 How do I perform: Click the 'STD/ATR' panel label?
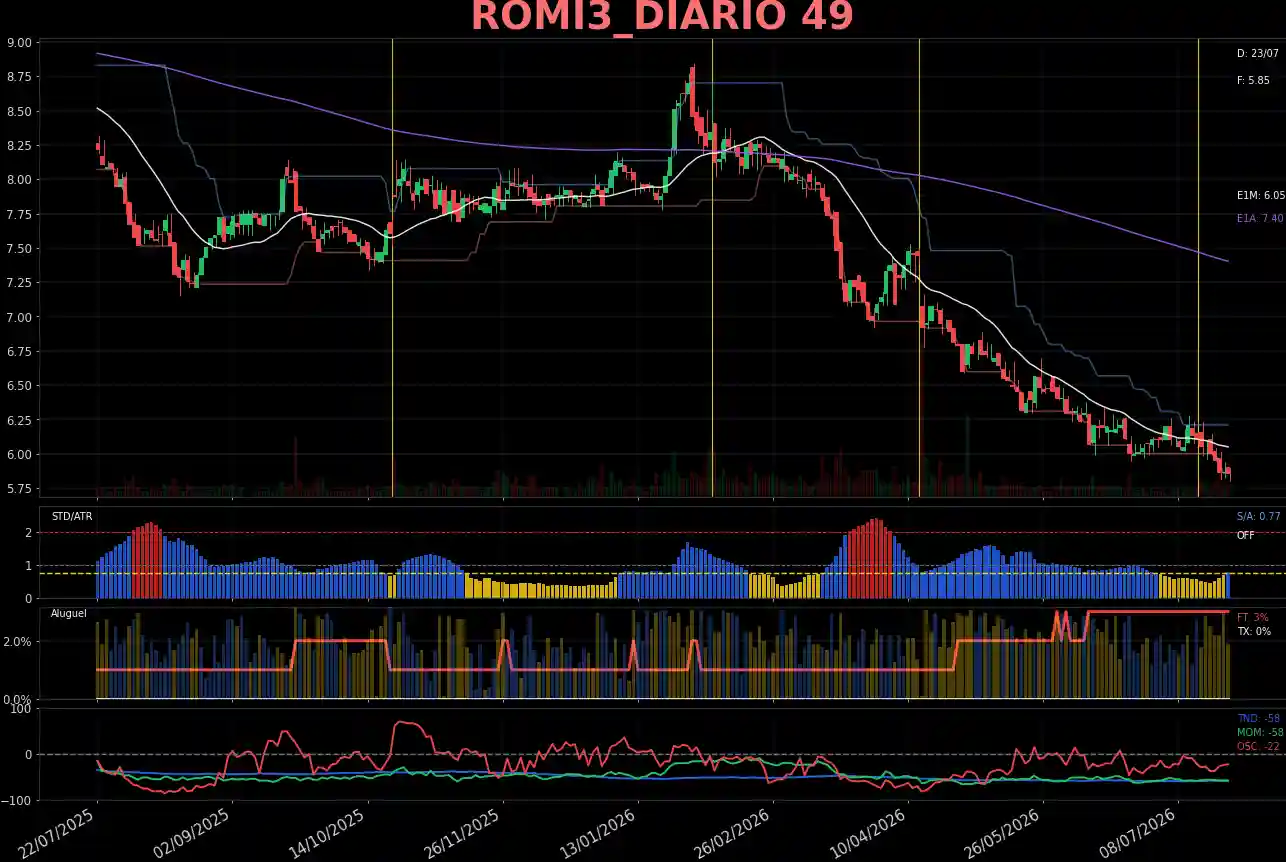[72, 517]
